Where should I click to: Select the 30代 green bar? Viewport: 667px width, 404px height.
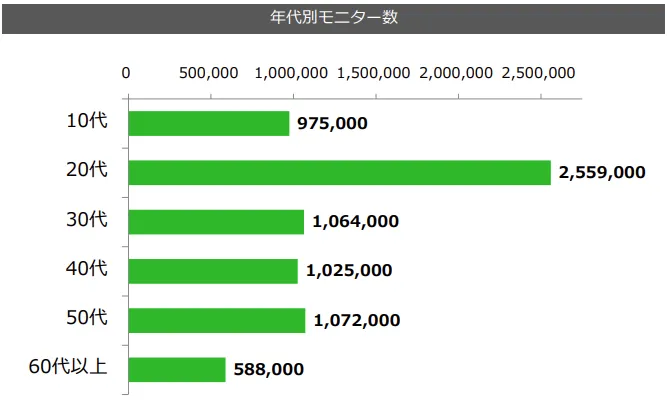pos(217,221)
